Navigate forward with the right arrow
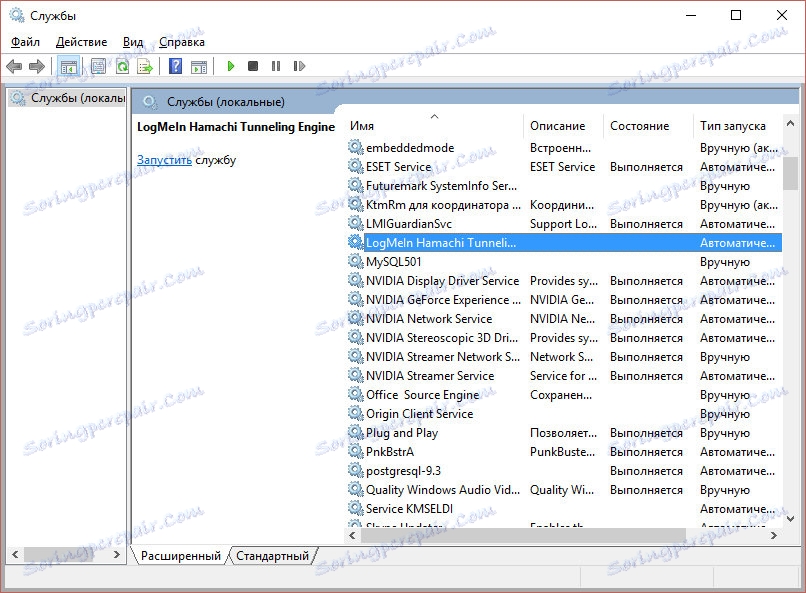The width and height of the screenshot is (806, 593). tap(39, 66)
